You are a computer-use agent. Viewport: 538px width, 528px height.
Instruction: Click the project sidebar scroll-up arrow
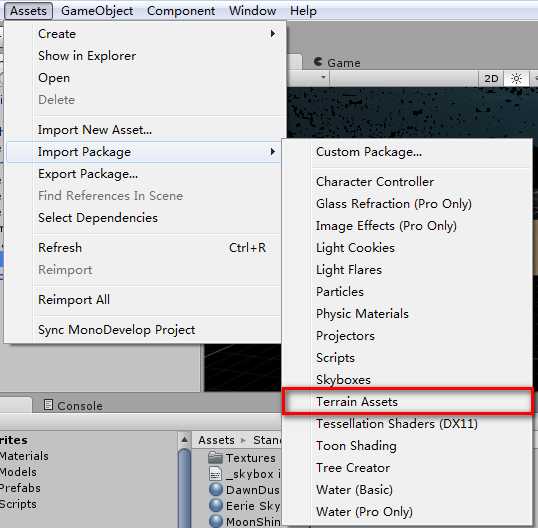[x=184, y=439]
